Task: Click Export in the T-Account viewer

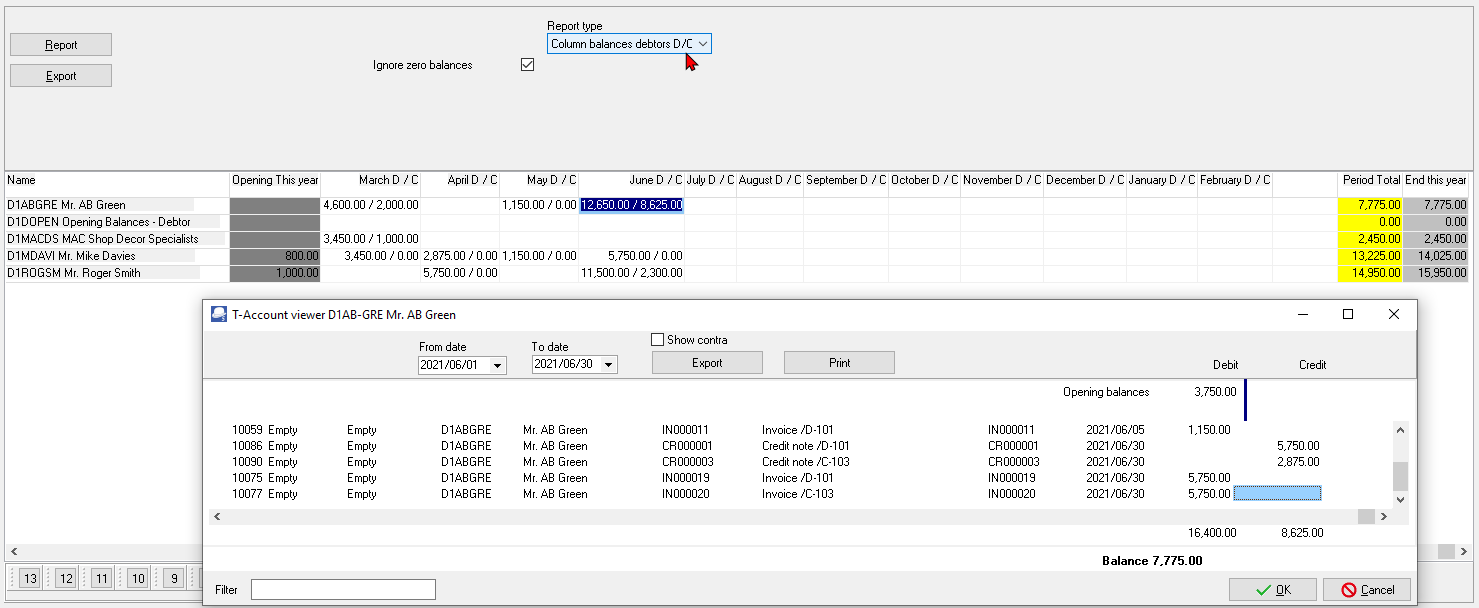Action: point(707,363)
